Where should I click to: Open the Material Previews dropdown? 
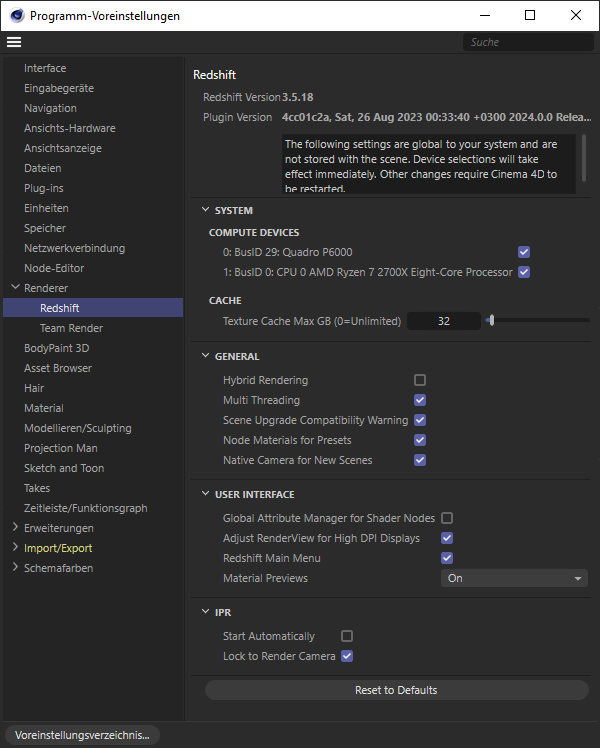point(514,578)
